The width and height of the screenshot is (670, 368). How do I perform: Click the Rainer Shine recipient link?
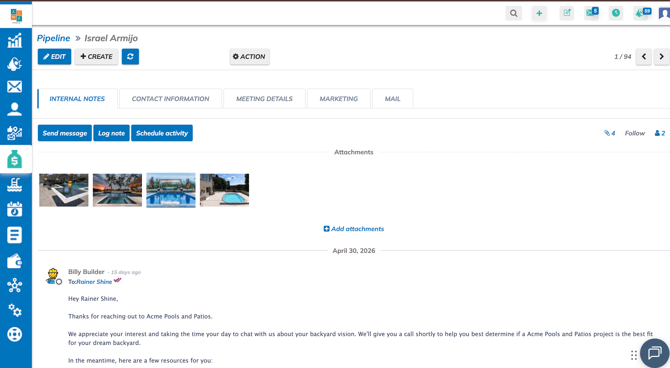coord(94,282)
